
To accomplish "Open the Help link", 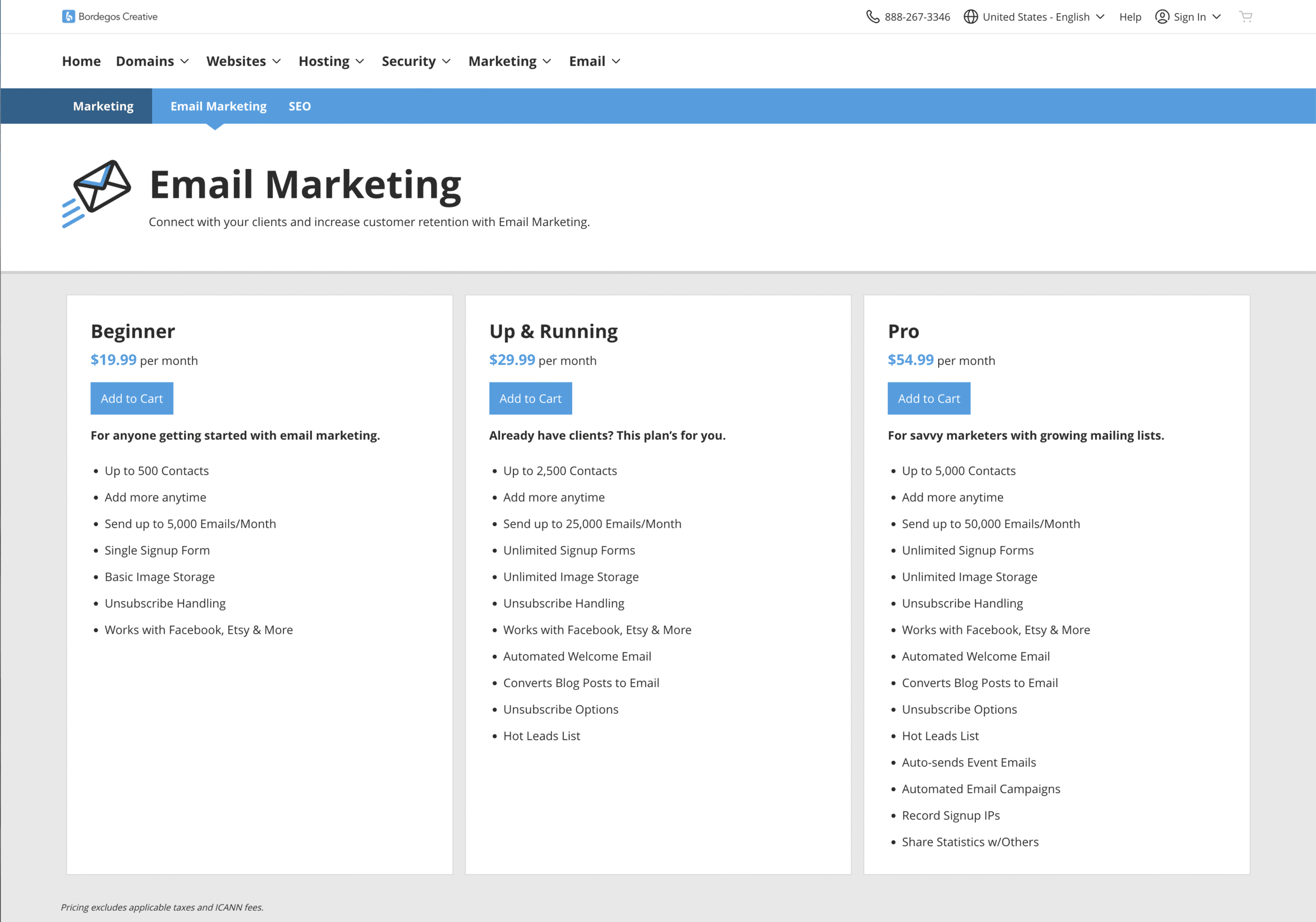I will click(x=1130, y=16).
